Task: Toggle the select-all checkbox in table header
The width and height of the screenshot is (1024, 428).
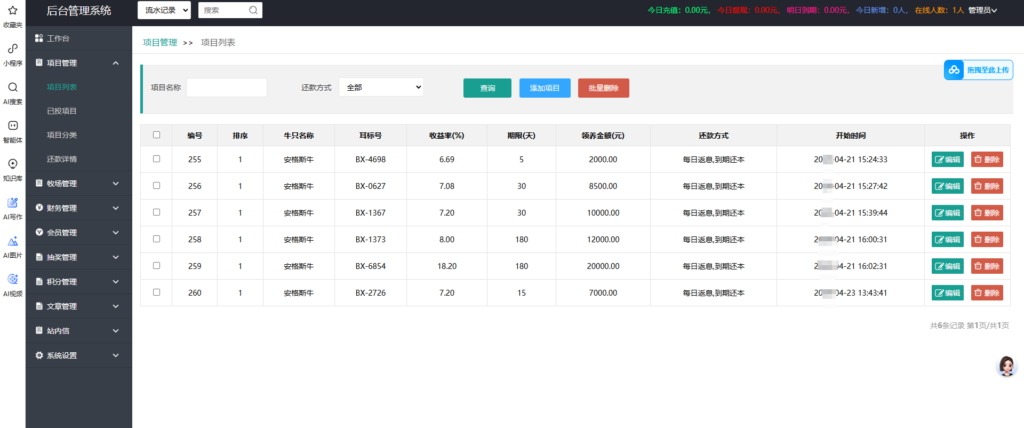Action: click(156, 135)
